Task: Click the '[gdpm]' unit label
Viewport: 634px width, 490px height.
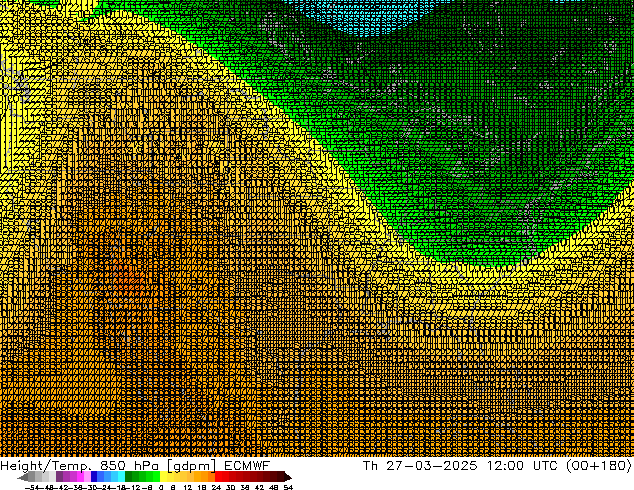Action: click(x=194, y=466)
